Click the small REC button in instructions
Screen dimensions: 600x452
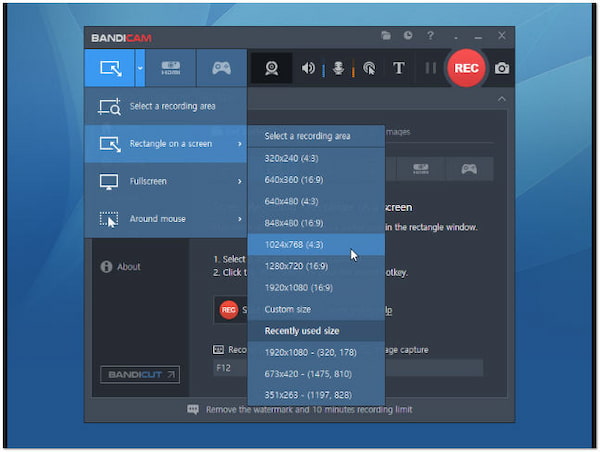click(x=228, y=310)
